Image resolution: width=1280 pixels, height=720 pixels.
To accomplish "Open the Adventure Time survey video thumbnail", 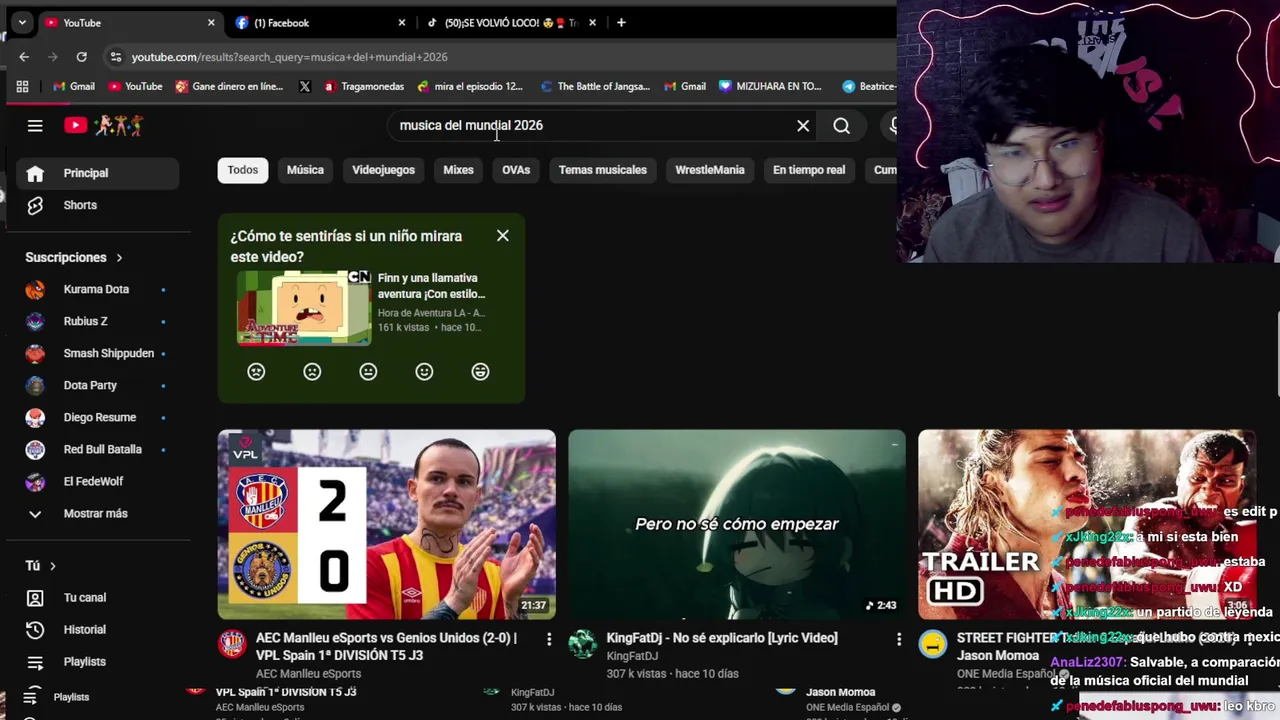I will pos(304,307).
